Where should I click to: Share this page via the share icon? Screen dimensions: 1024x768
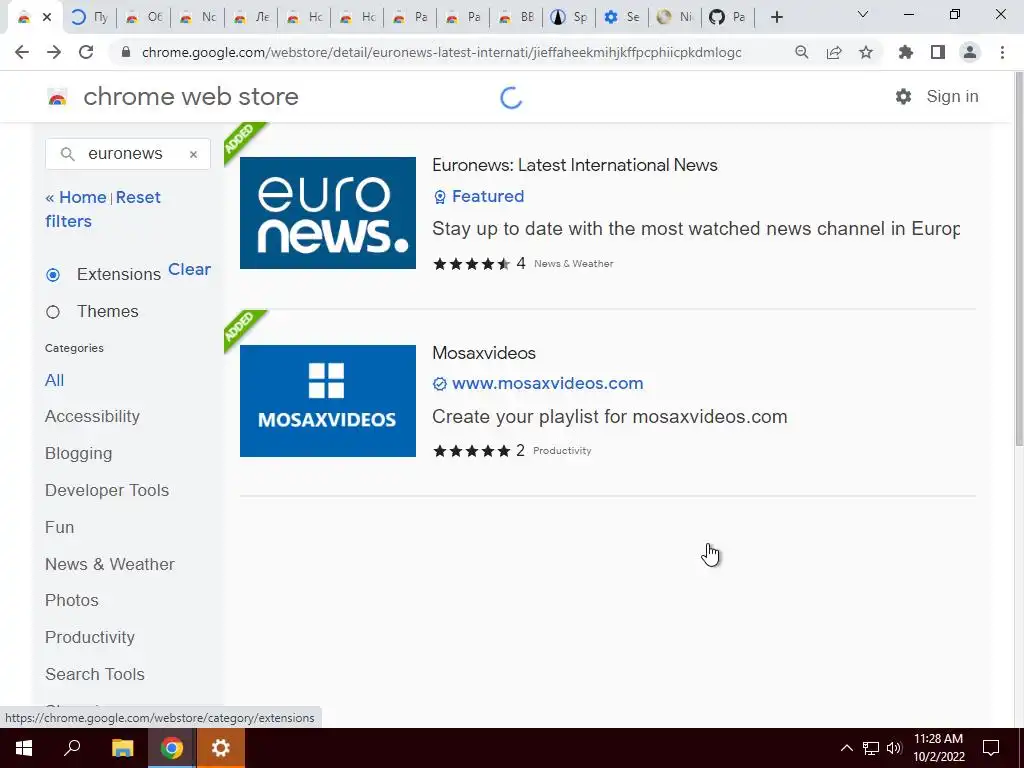click(x=834, y=52)
